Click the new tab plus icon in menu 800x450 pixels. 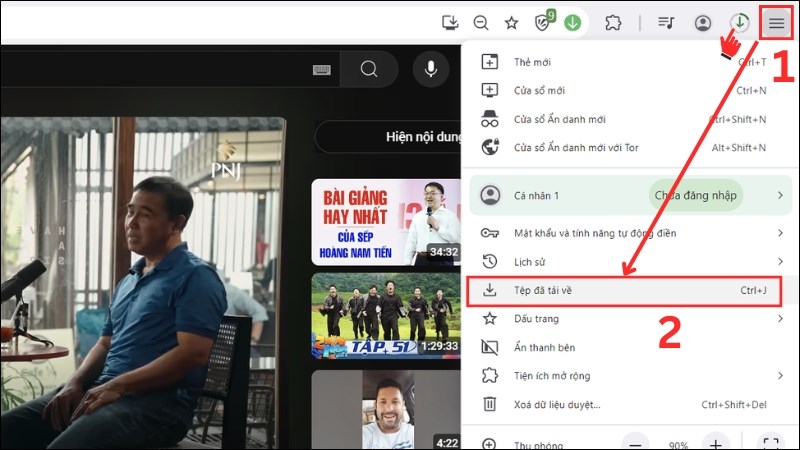click(490, 62)
